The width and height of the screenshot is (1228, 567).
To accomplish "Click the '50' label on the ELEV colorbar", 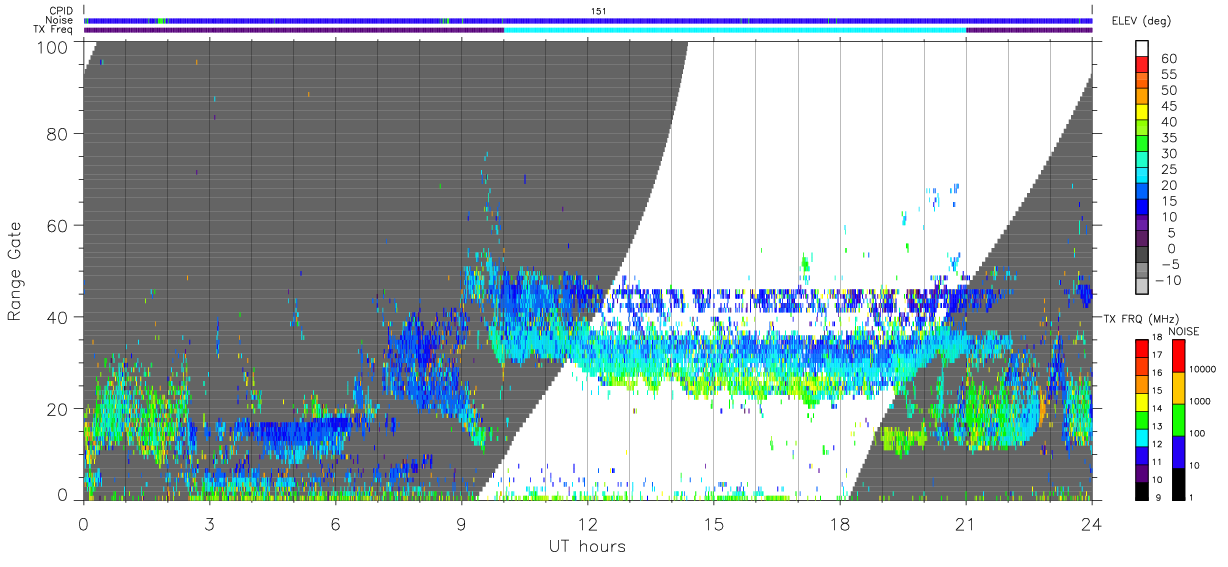I will [1168, 90].
